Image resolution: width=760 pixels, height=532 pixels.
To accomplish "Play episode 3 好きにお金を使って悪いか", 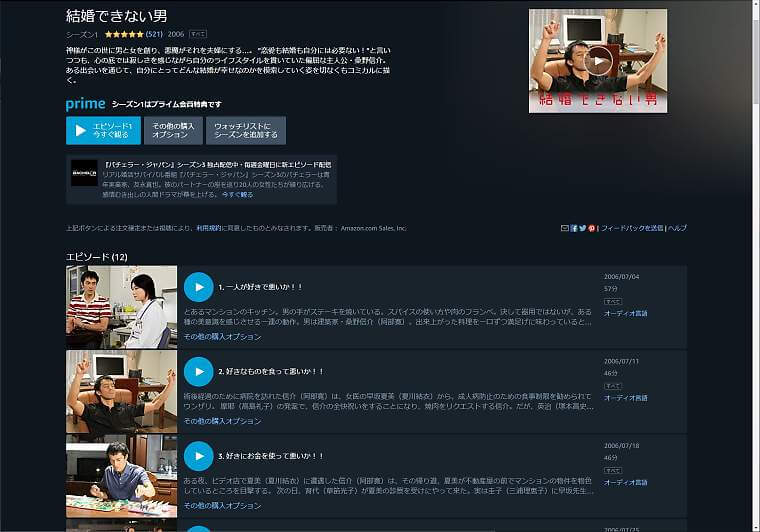I will click(199, 456).
